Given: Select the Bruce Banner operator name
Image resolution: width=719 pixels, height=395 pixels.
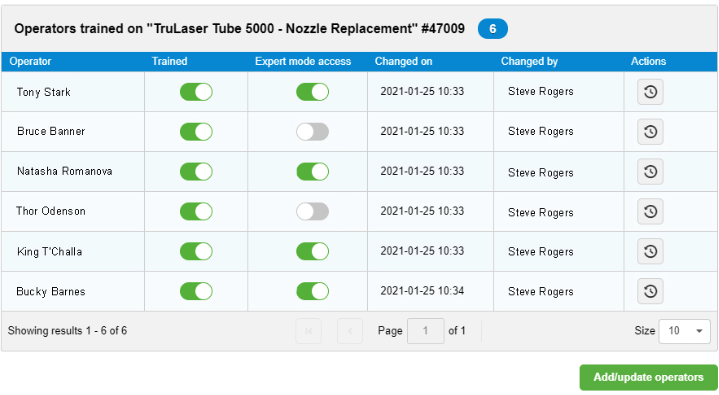Looking at the screenshot, I should (x=51, y=131).
